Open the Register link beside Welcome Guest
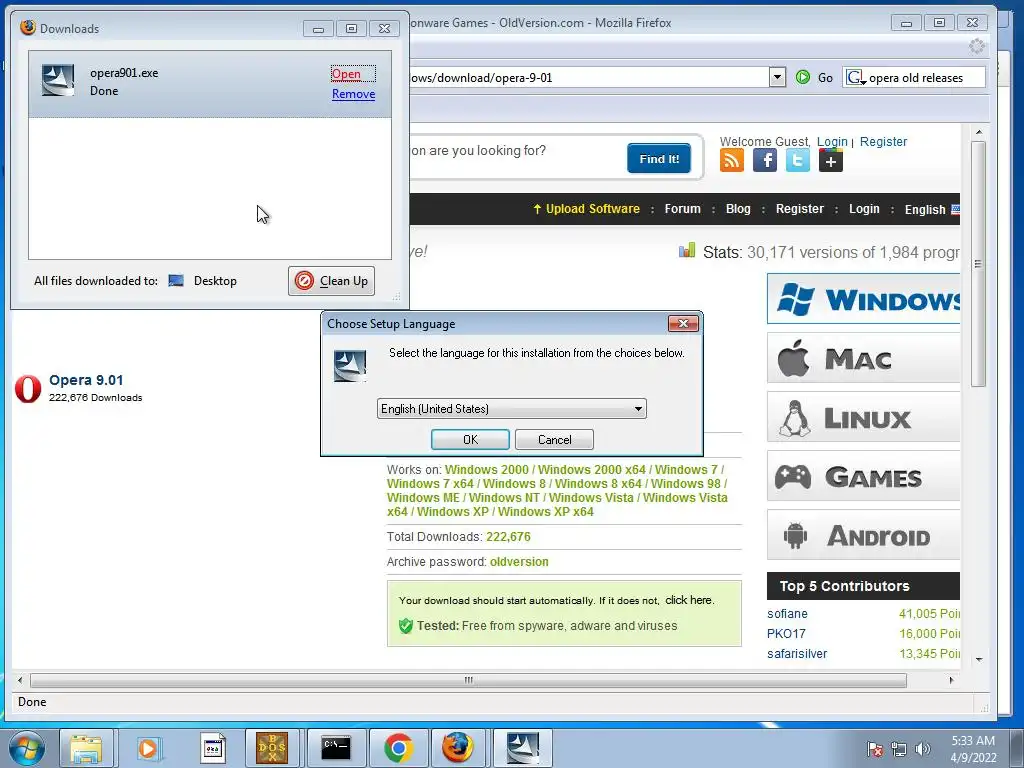The height and width of the screenshot is (768, 1024). 883,142
